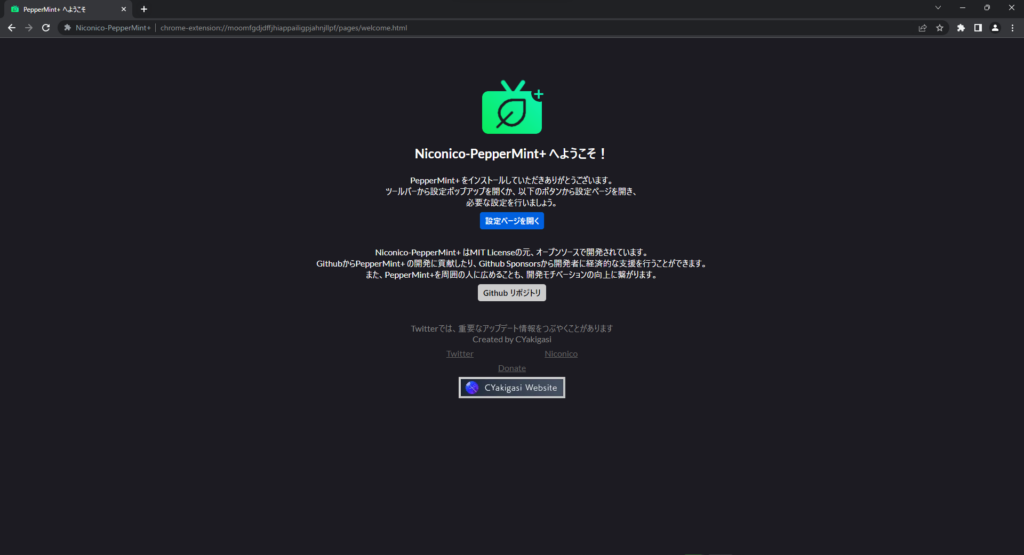Toggle the browser side panel
This screenshot has width=1024, height=555.
pyautogui.click(x=978, y=28)
